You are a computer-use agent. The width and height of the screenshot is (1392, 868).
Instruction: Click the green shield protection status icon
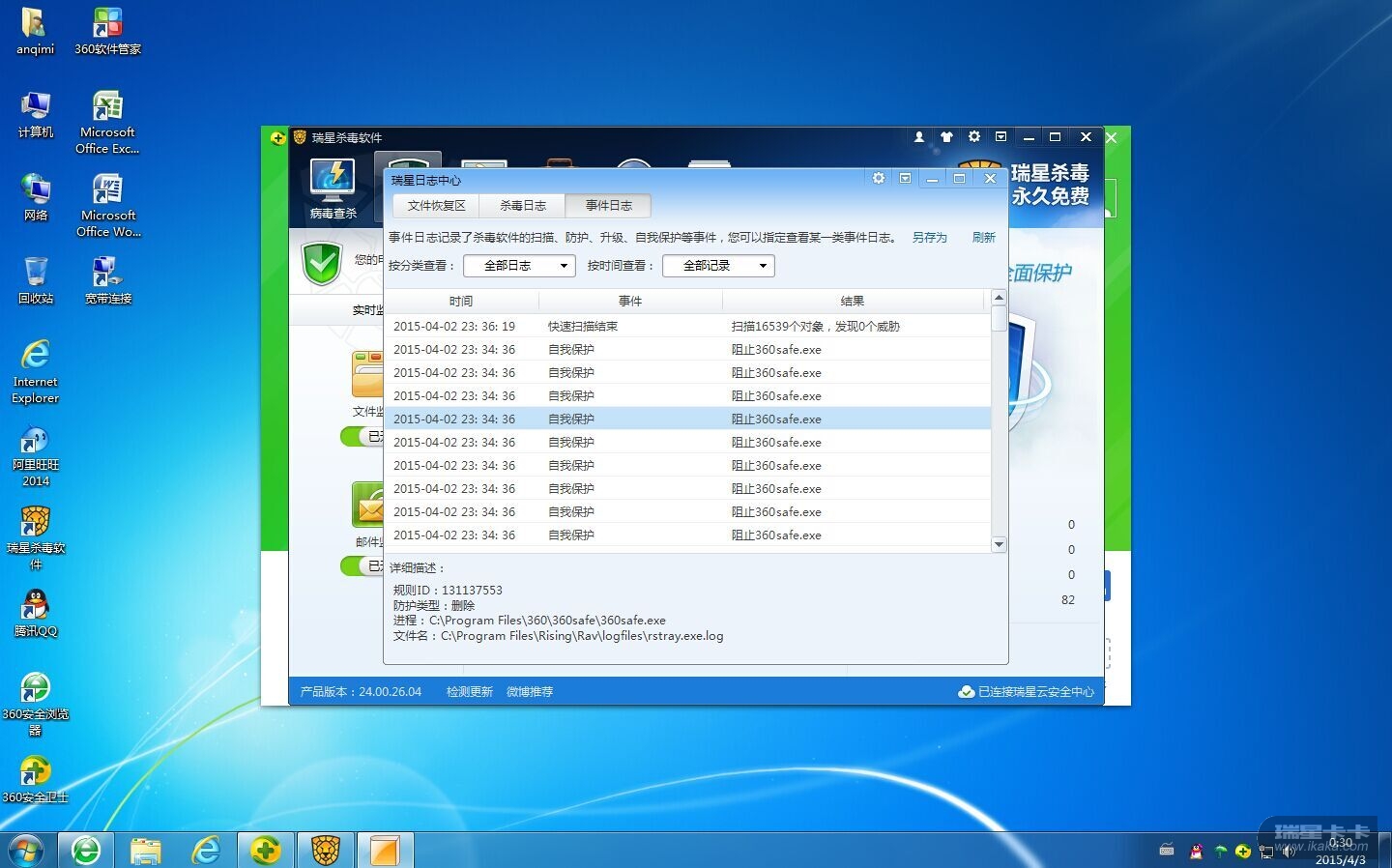coord(322,263)
